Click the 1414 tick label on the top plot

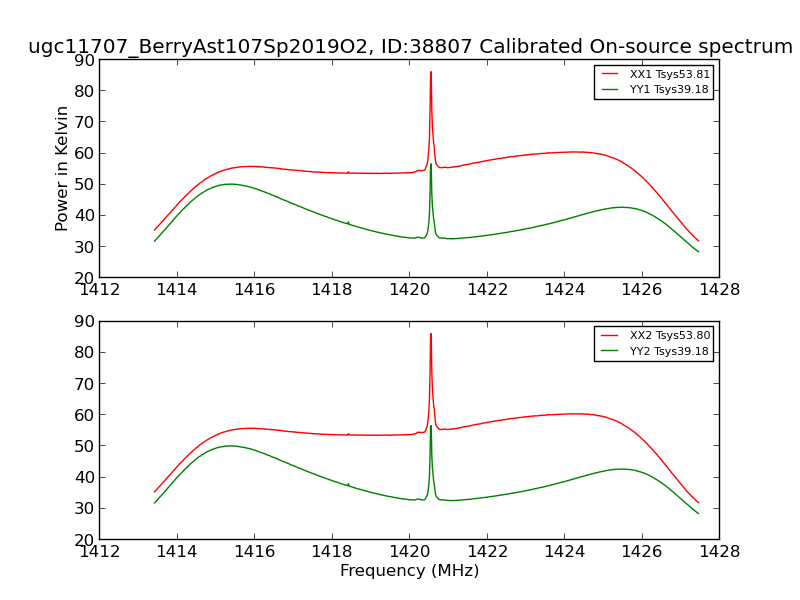pos(177,290)
